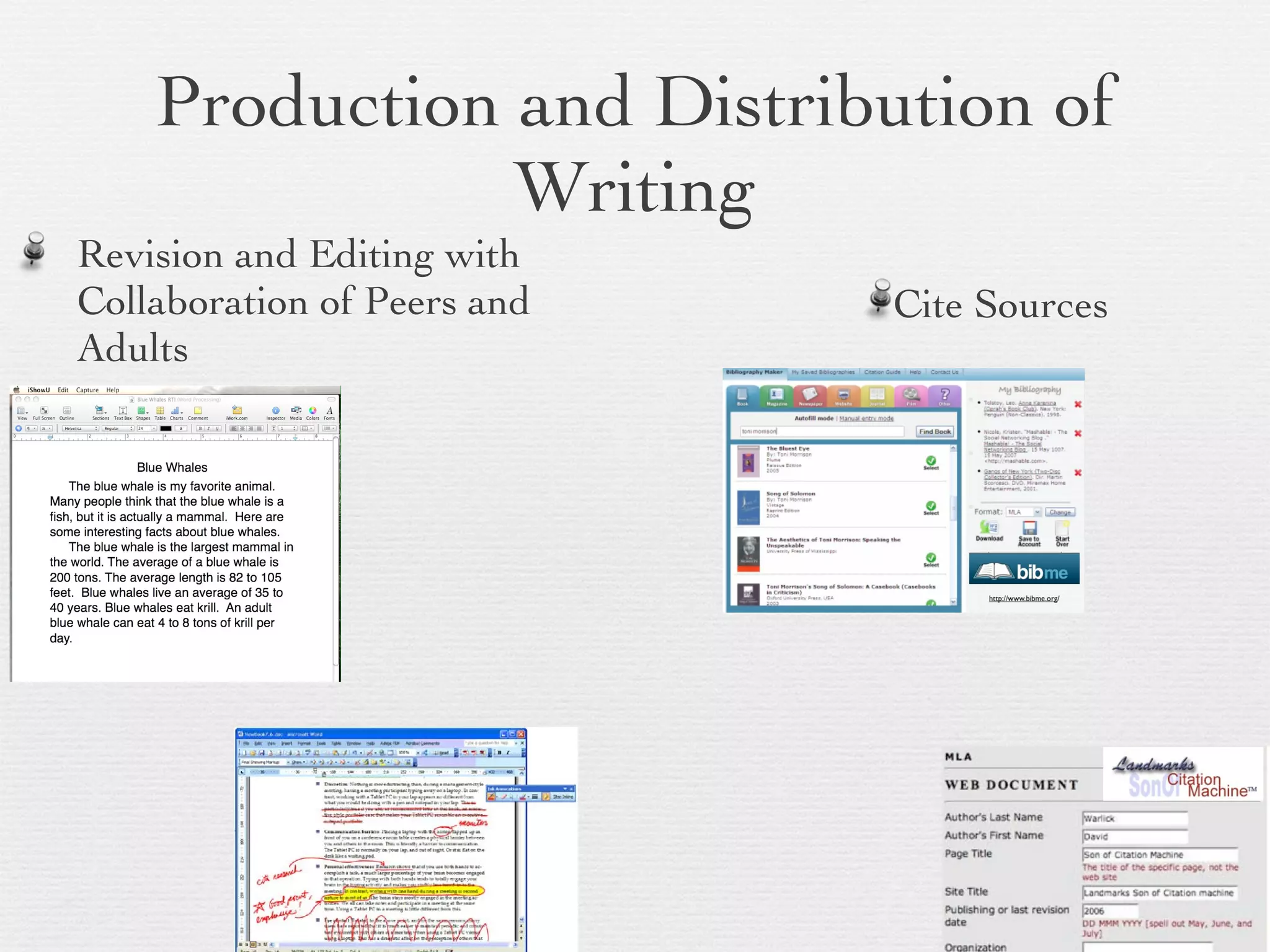Click the Author's Last Name field
The height and width of the screenshot is (952, 1270).
pyautogui.click(x=1135, y=819)
